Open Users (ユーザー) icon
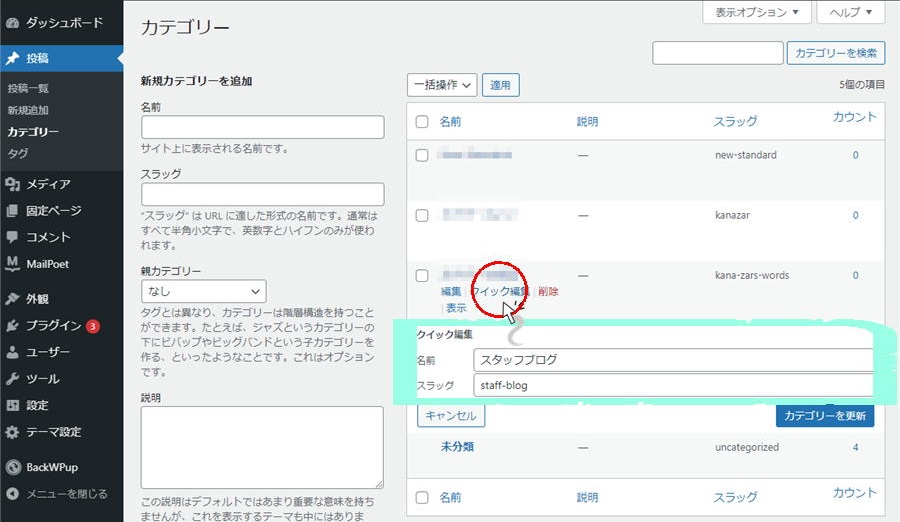The height and width of the screenshot is (522, 900). click(12, 352)
